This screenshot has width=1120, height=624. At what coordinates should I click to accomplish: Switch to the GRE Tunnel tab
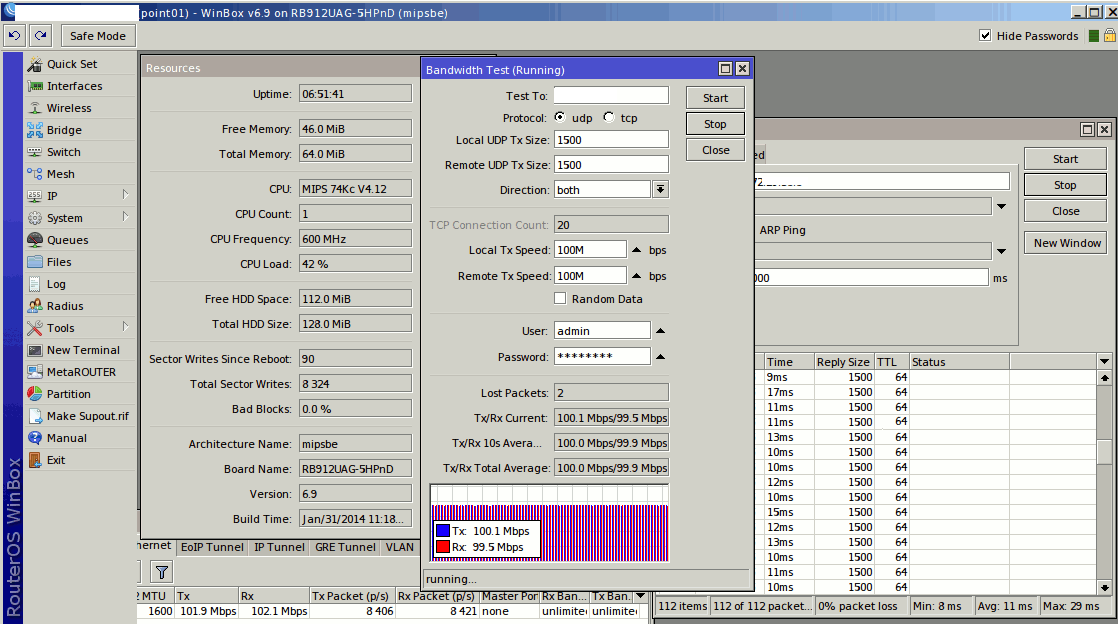click(344, 547)
